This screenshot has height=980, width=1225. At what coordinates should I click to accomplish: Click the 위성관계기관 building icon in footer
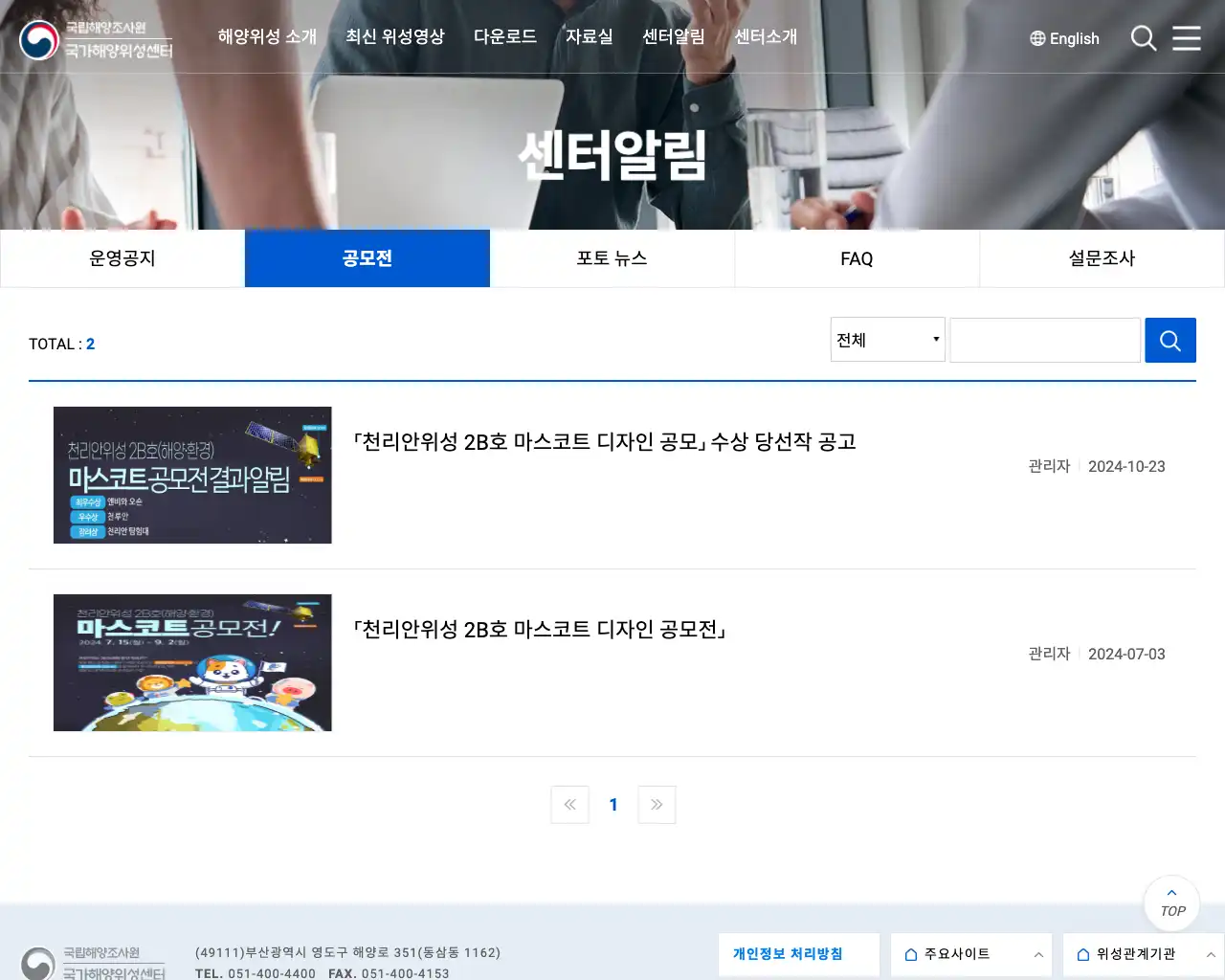pos(1082,954)
